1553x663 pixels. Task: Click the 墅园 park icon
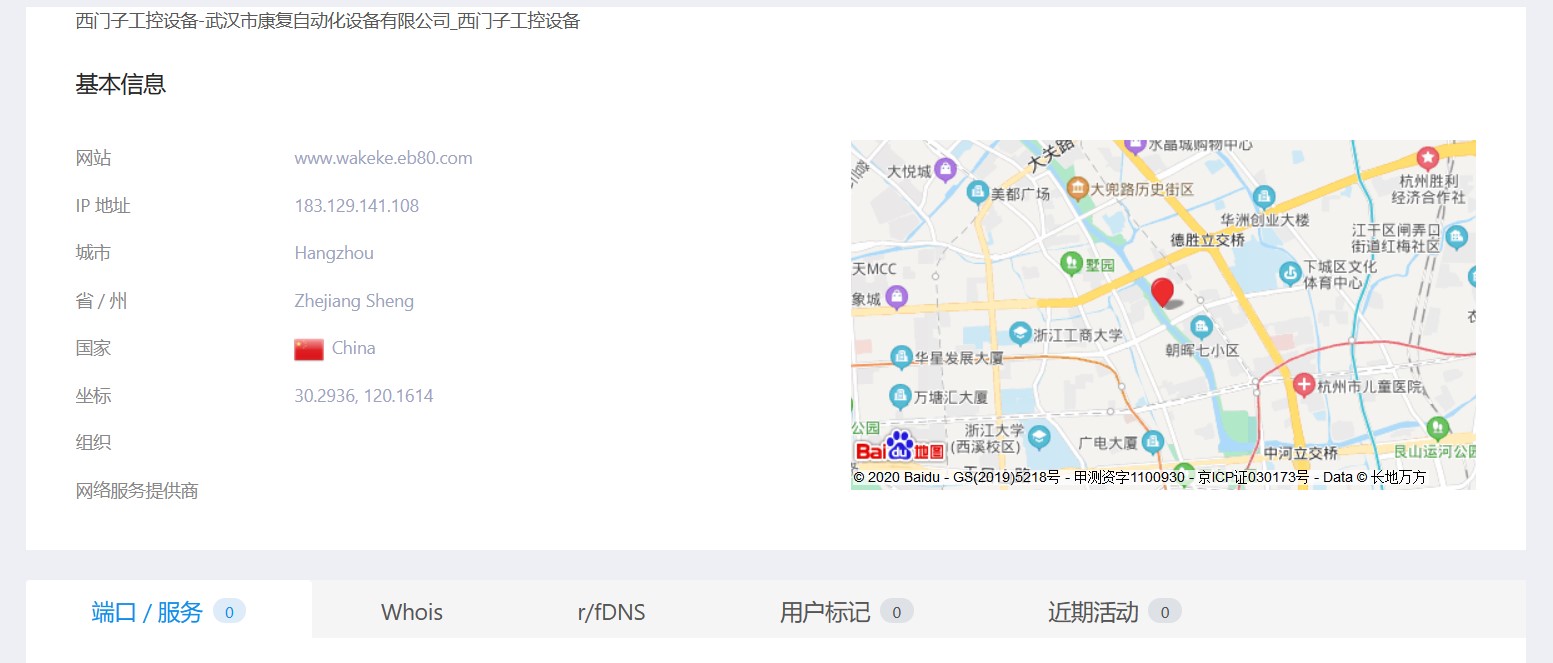(x=1072, y=264)
